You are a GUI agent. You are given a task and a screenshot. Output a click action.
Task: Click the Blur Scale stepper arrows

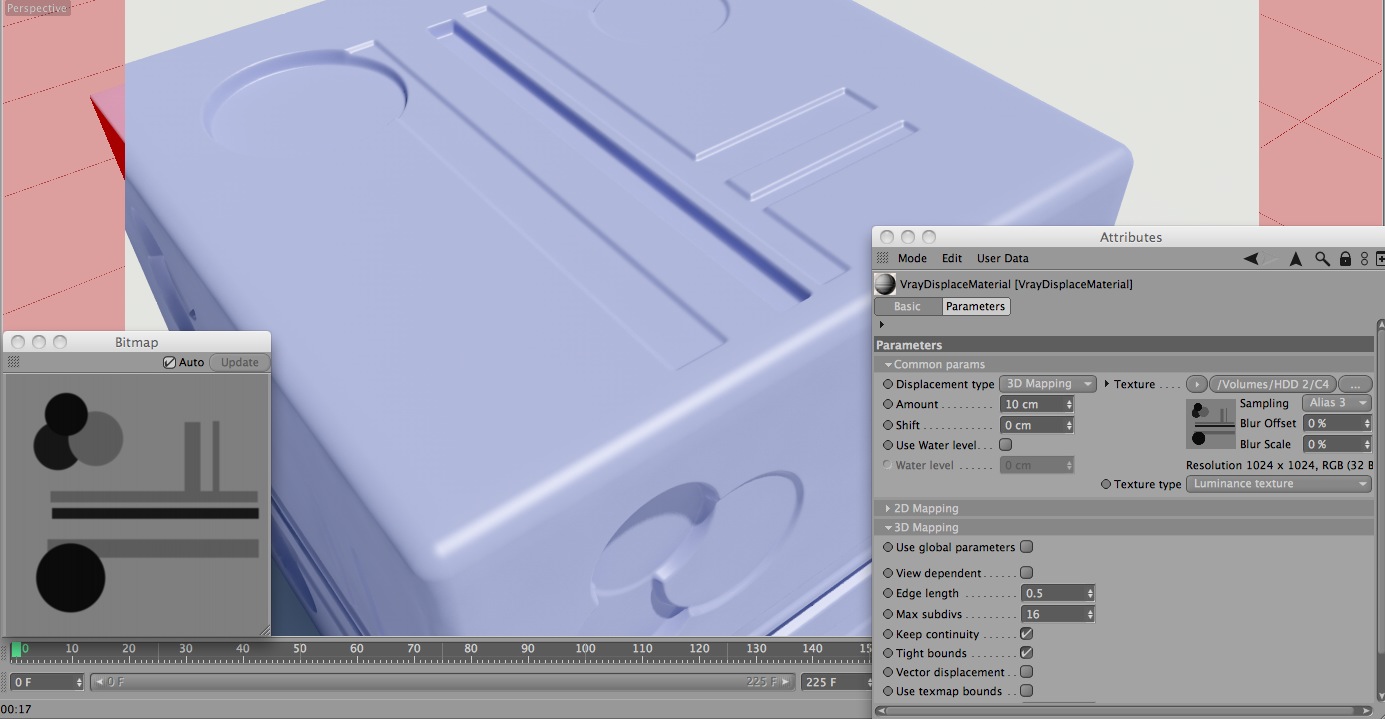(x=1367, y=444)
